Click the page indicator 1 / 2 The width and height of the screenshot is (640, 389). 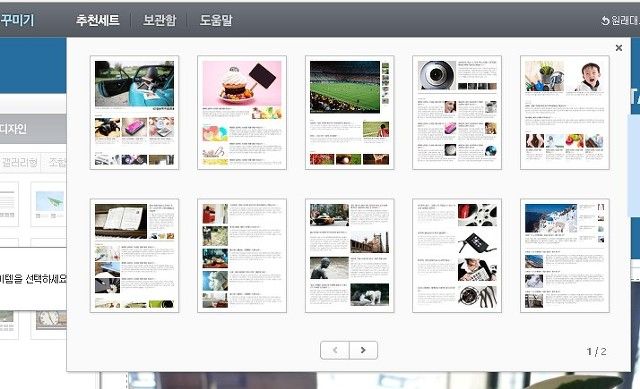click(x=596, y=351)
